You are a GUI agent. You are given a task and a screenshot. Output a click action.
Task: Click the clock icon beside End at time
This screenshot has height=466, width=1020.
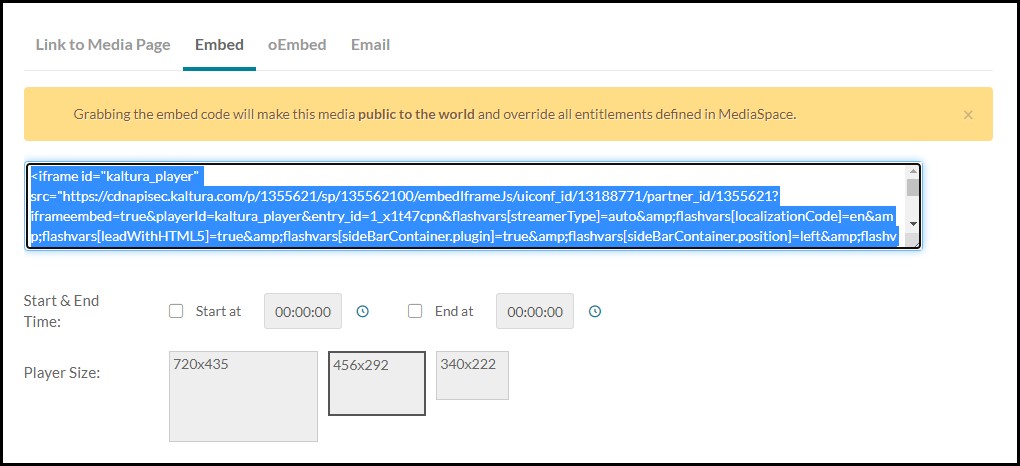coord(595,311)
